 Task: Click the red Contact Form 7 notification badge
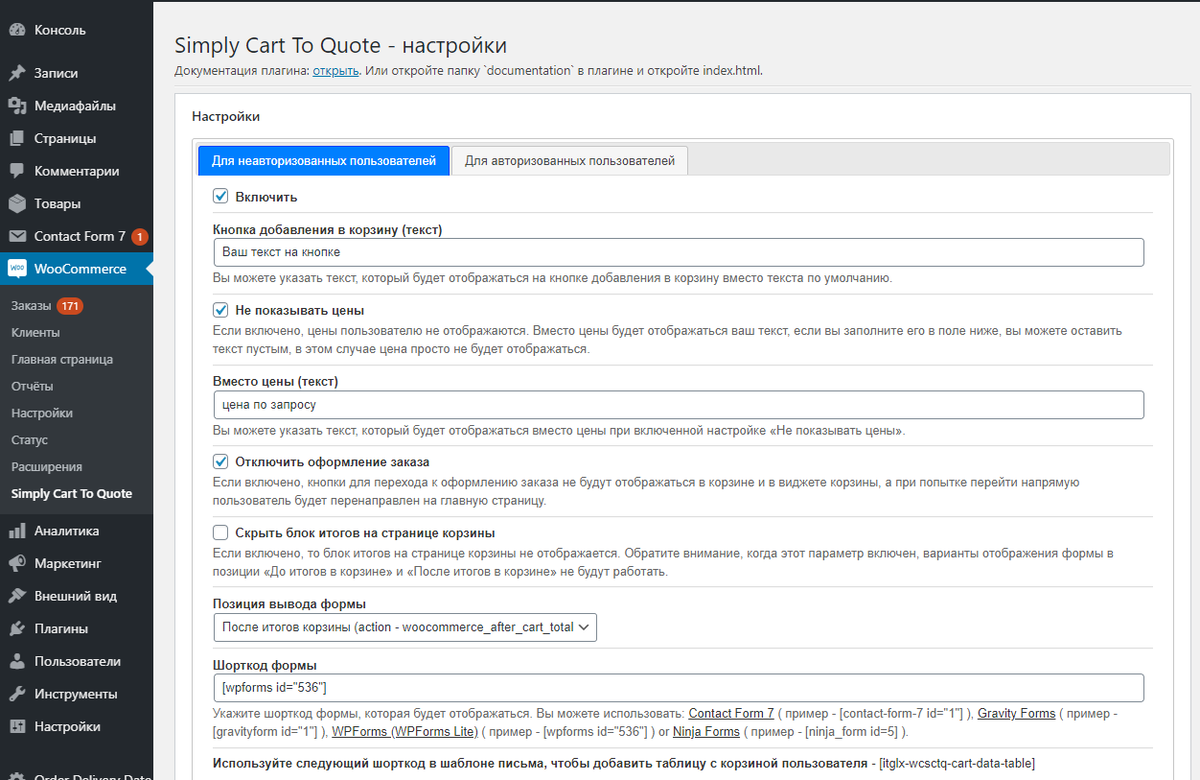tap(140, 237)
